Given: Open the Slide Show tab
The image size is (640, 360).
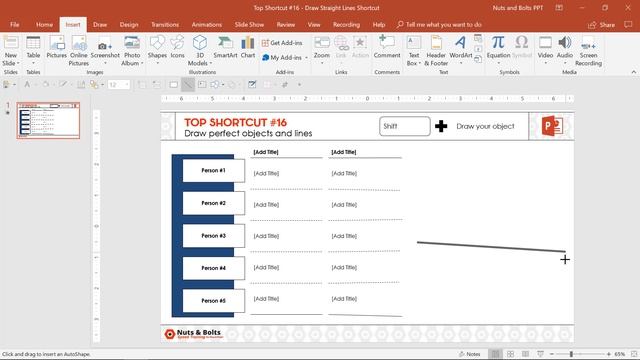Looking at the screenshot, I should (249, 24).
